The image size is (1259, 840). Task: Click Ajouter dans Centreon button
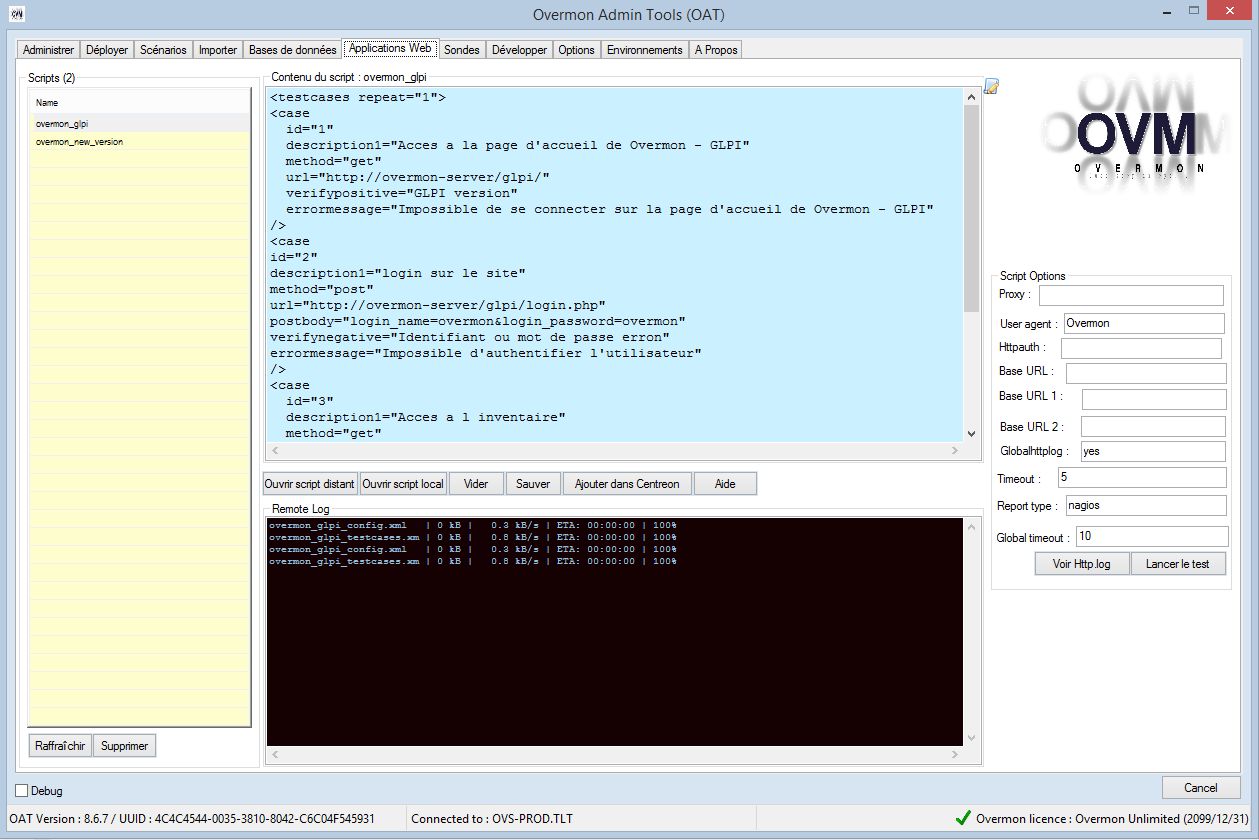pos(627,484)
